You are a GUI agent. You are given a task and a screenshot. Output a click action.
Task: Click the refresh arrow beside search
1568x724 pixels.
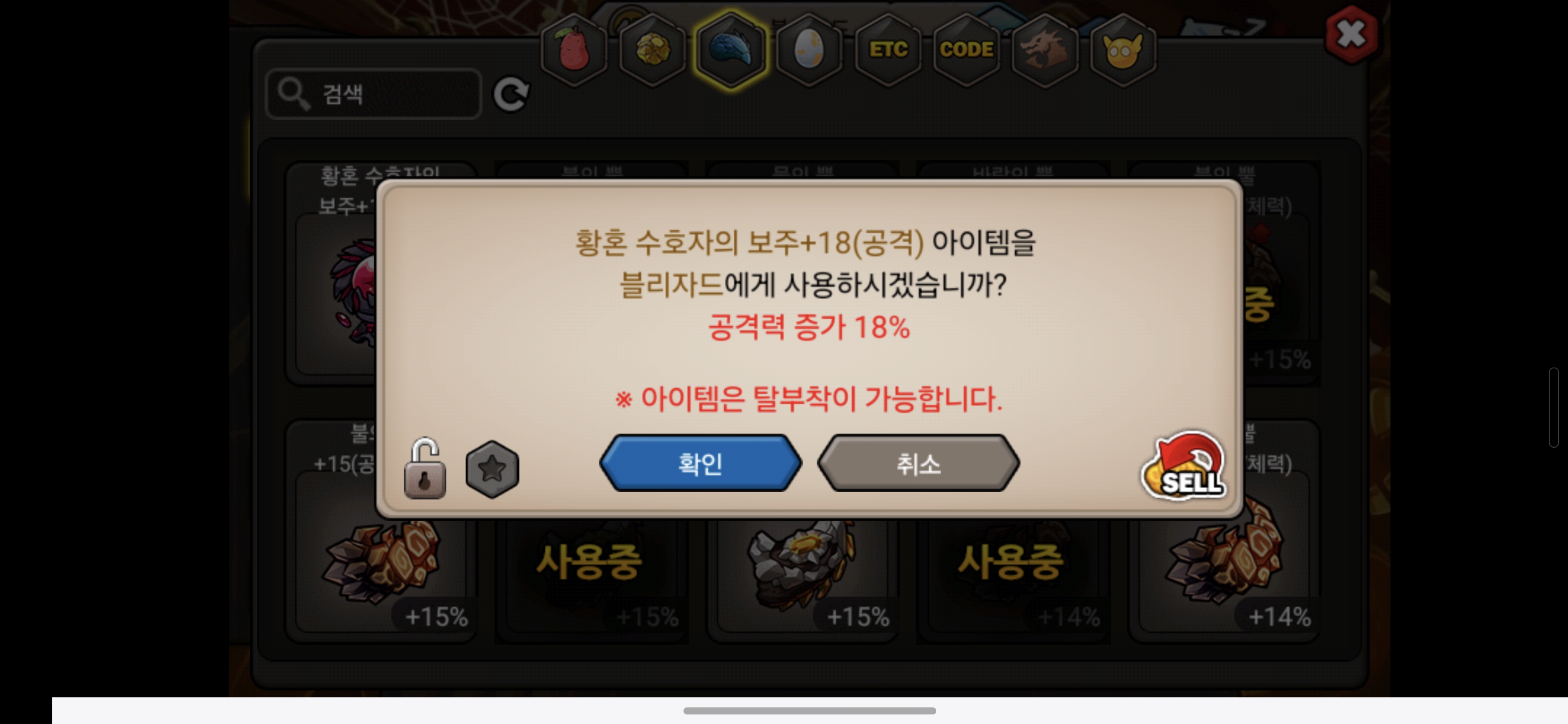511,94
